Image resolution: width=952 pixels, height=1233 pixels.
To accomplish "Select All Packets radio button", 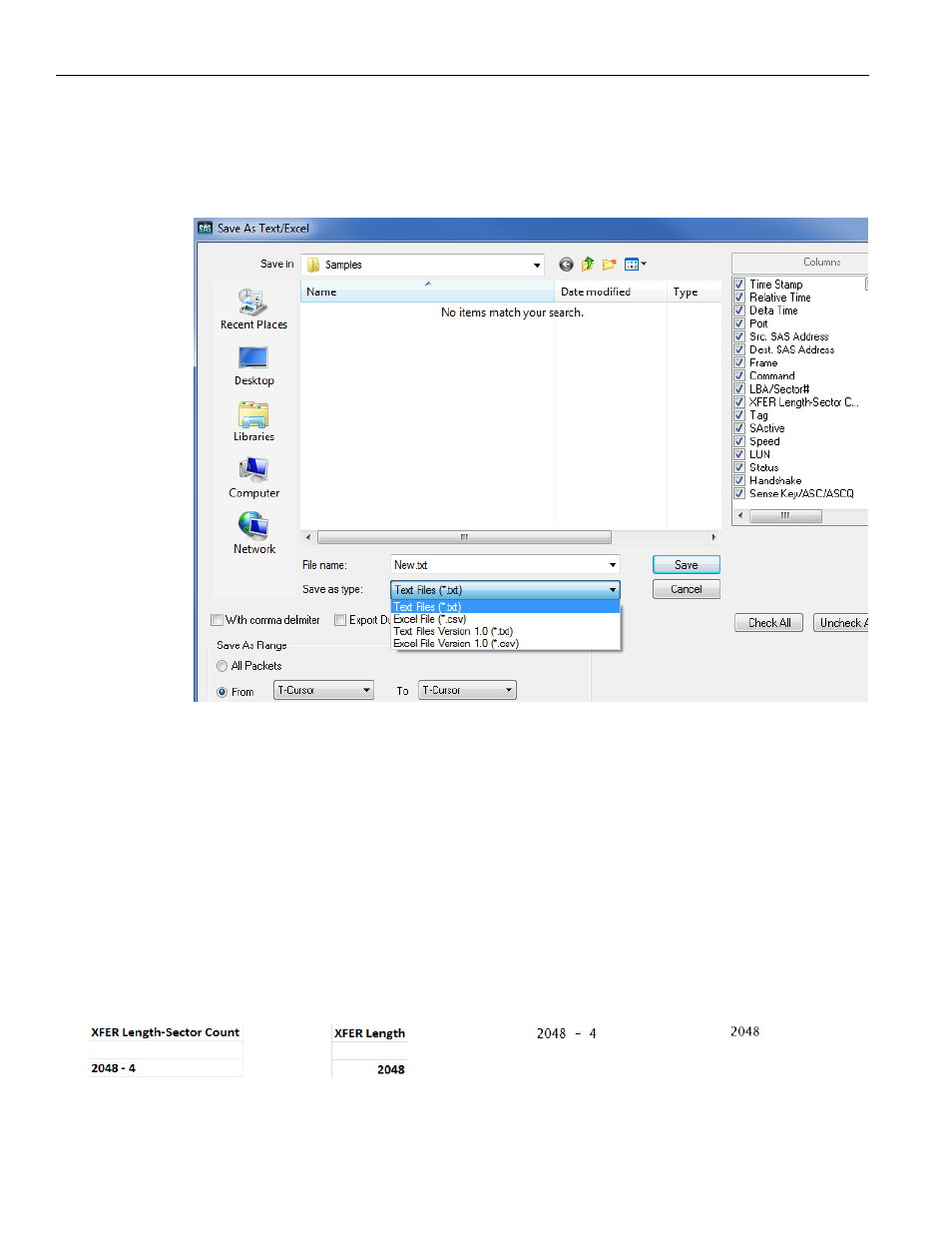I will [x=222, y=666].
